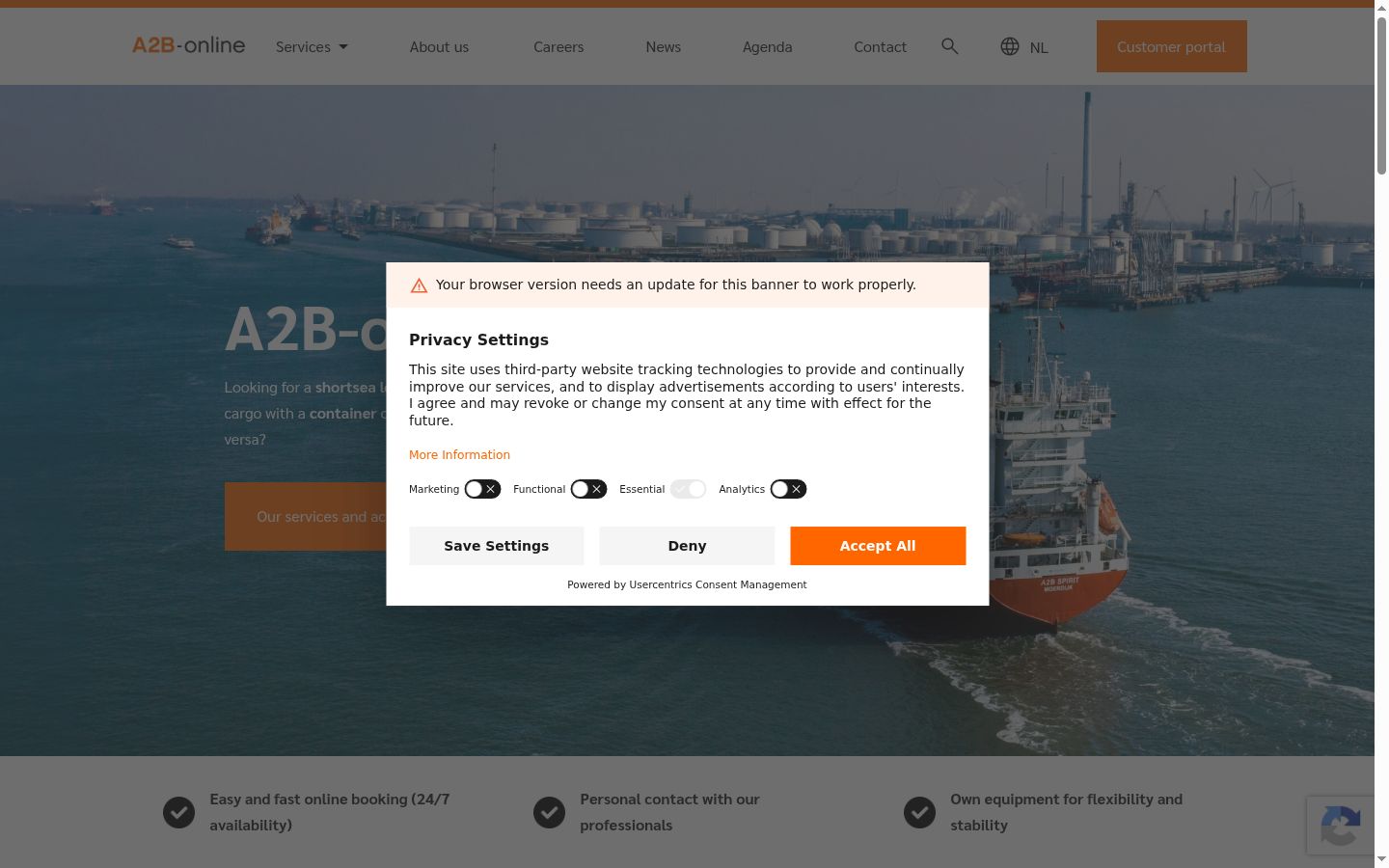
Task: Click the Accept All button
Action: click(x=878, y=546)
